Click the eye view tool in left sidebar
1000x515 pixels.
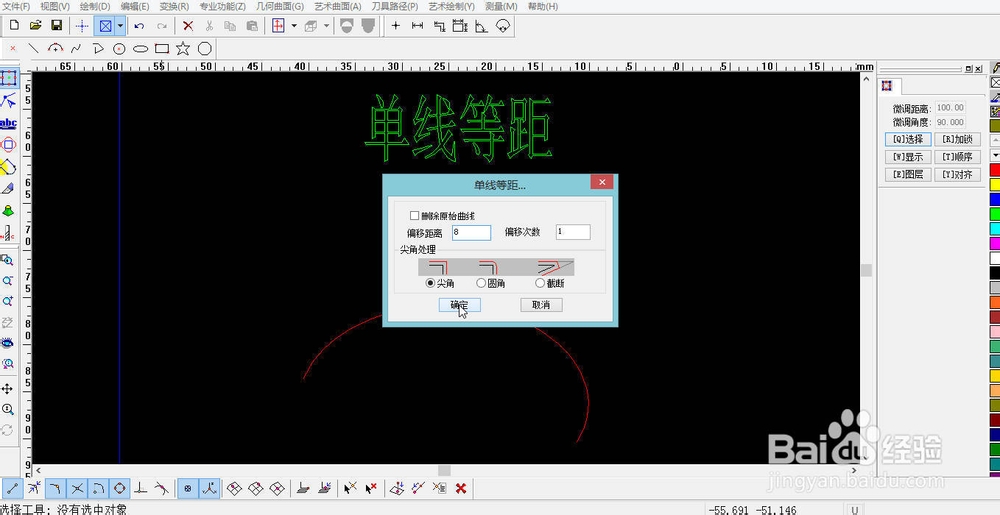(8, 344)
